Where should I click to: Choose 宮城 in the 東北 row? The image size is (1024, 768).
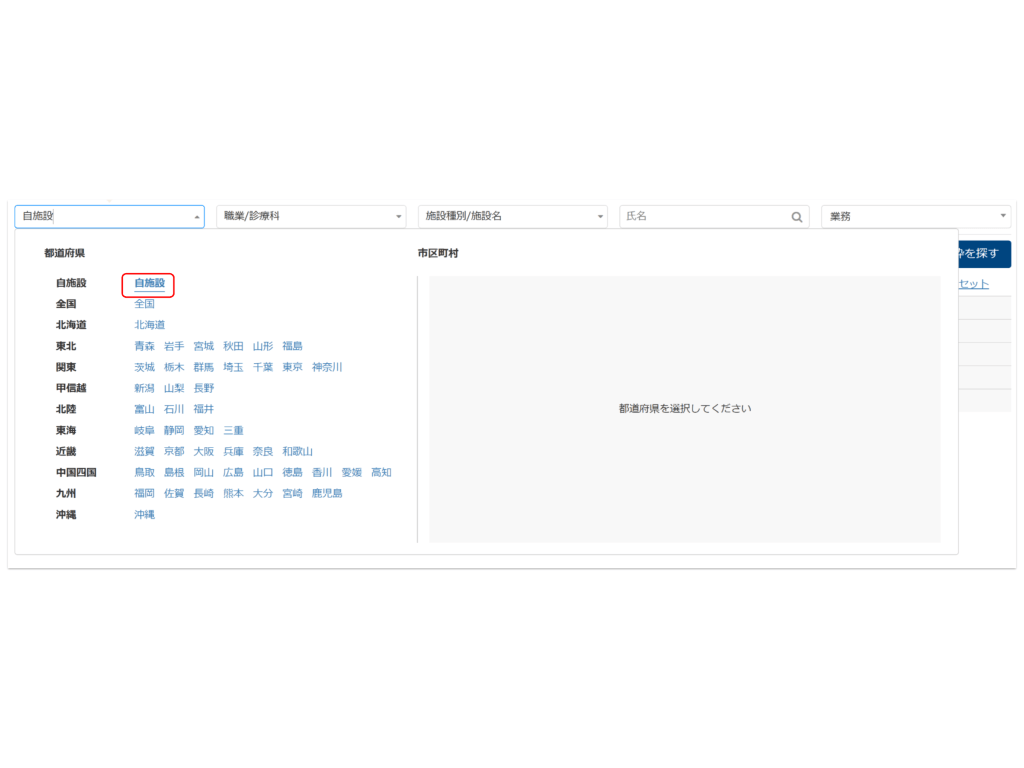[x=203, y=346]
